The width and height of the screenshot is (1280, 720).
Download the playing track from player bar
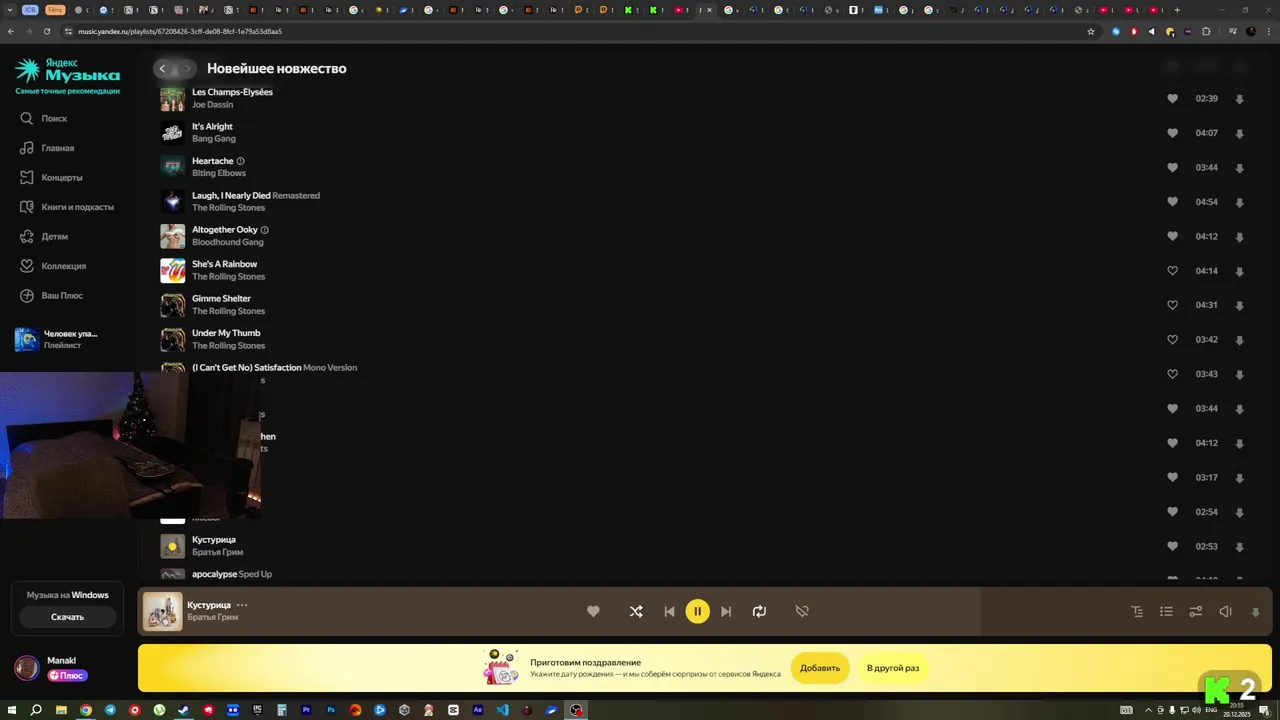click(x=1256, y=612)
